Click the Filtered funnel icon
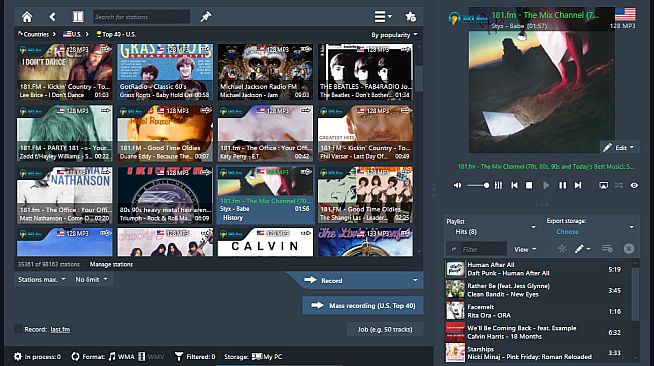This screenshot has height=366, width=654. pos(179,356)
